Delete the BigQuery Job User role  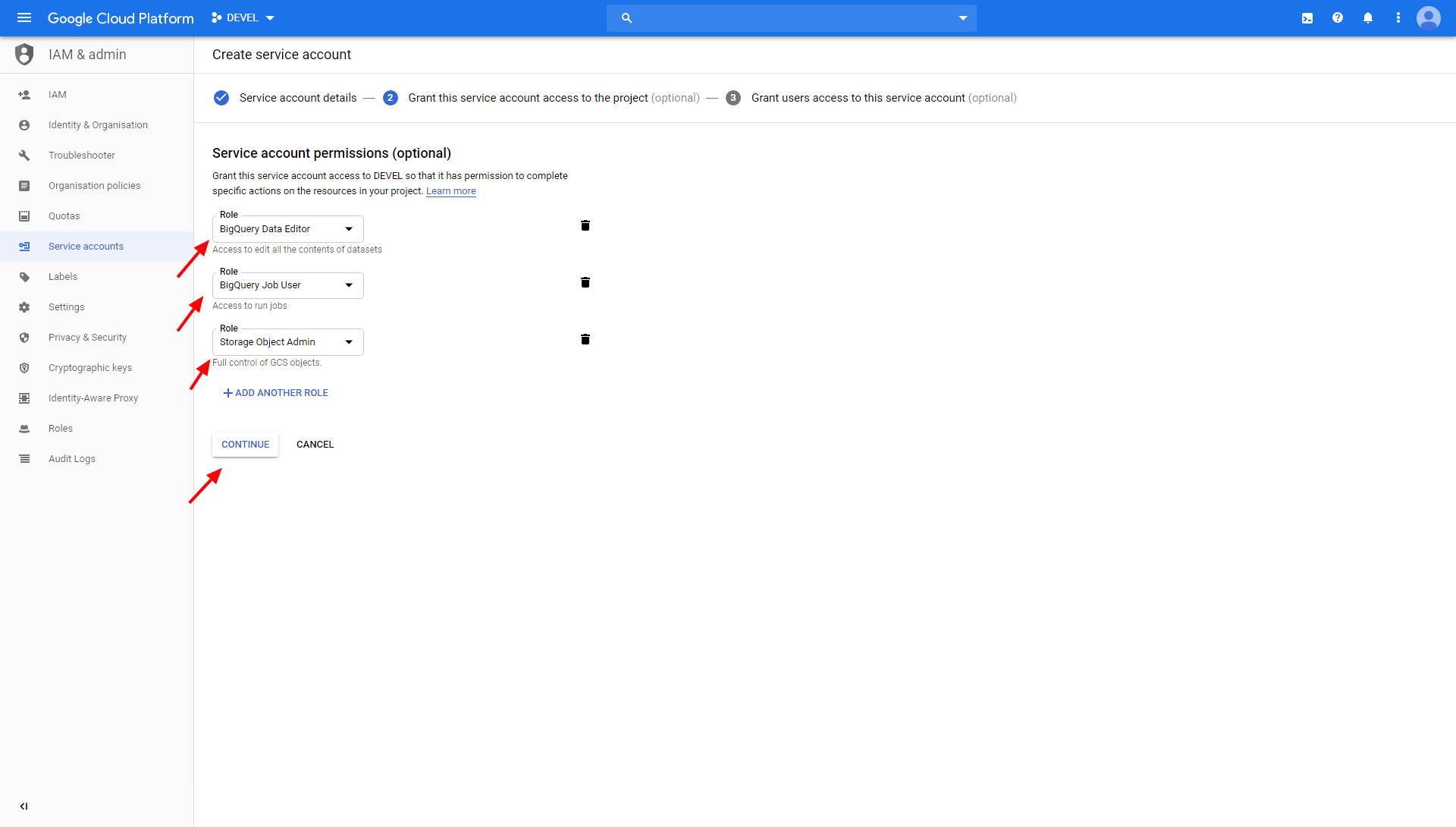585,282
